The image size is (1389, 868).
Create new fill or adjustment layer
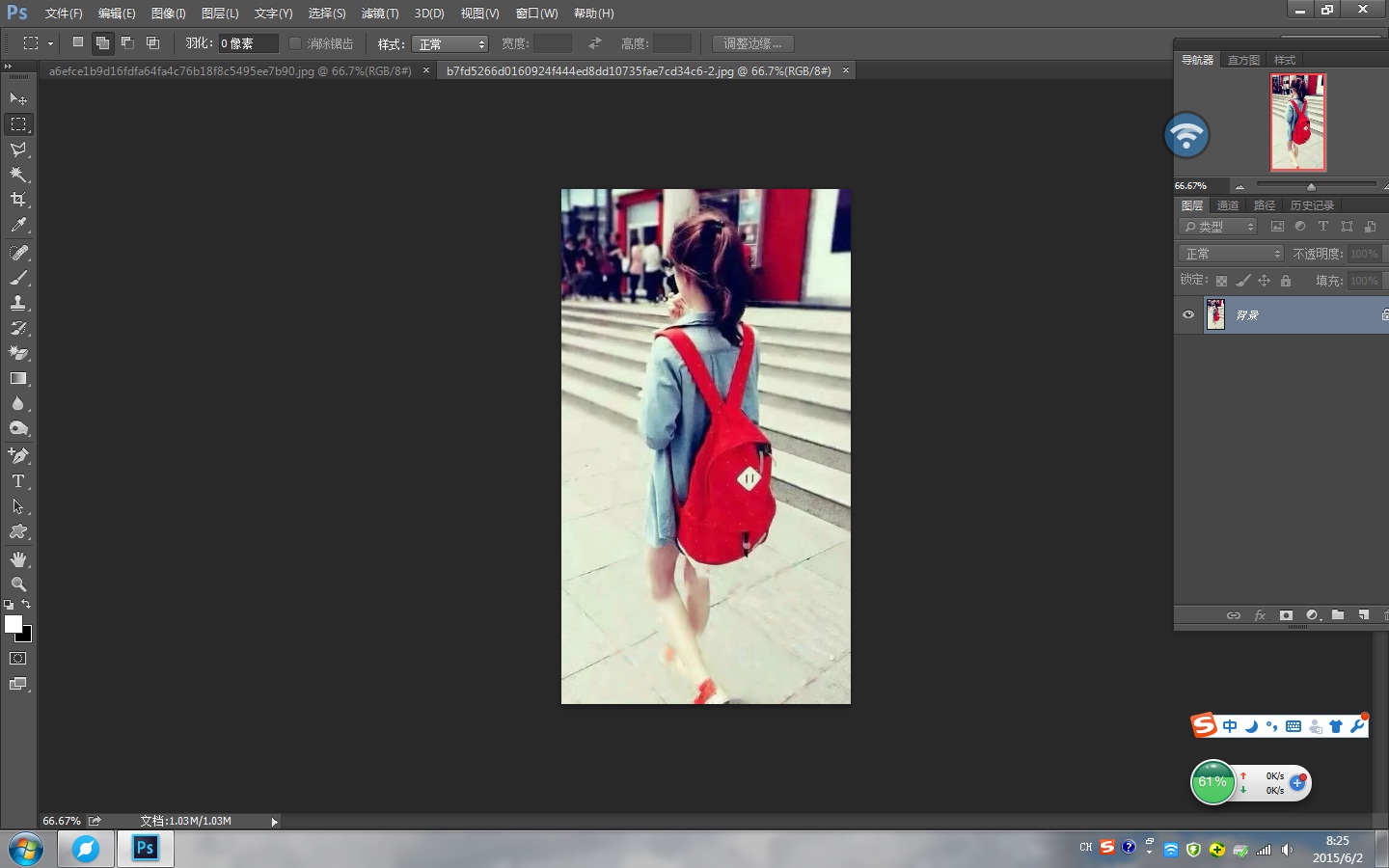1313,615
